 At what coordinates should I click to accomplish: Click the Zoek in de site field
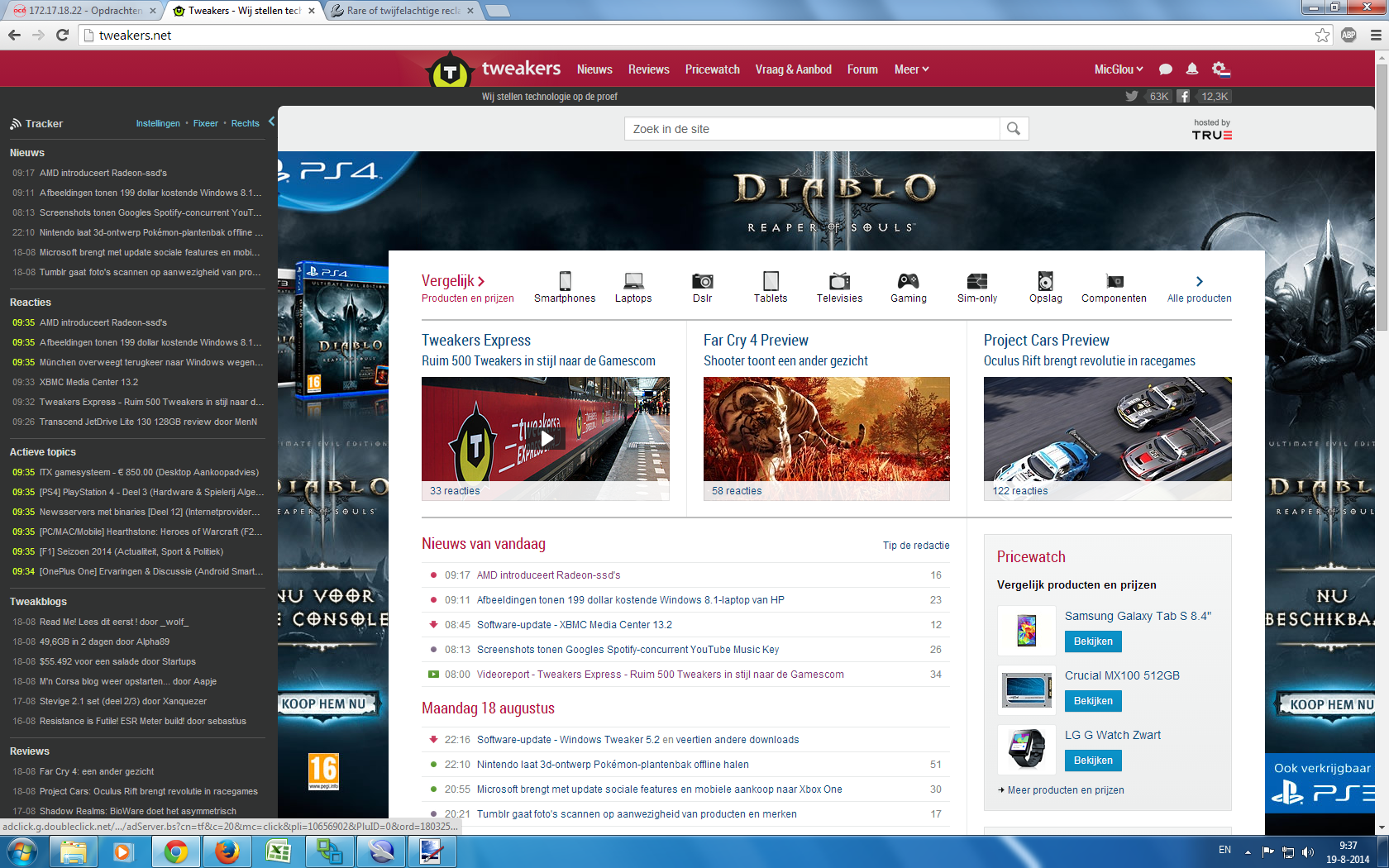[x=812, y=129]
